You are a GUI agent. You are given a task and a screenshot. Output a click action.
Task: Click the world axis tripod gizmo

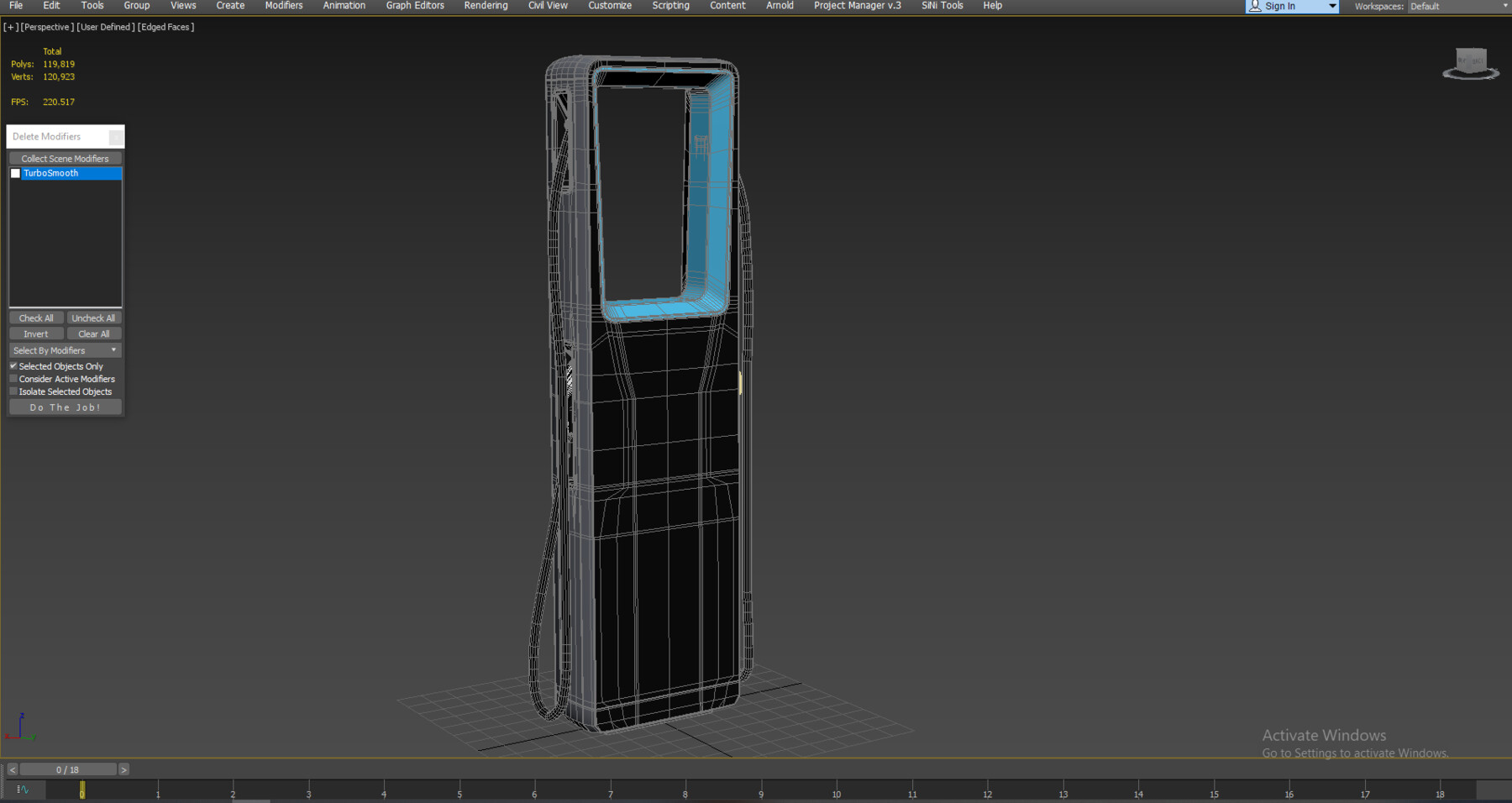point(19,727)
